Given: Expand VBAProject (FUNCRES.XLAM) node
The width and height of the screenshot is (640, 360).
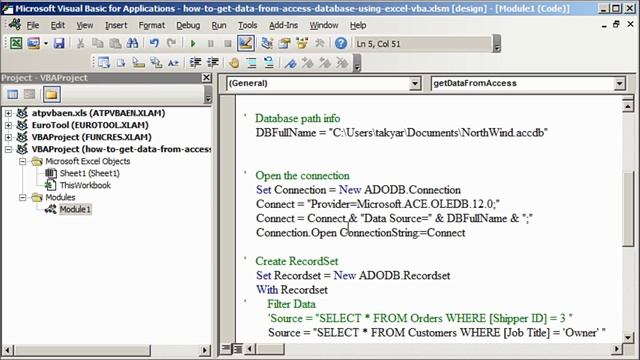Looking at the screenshot, I should point(8,137).
